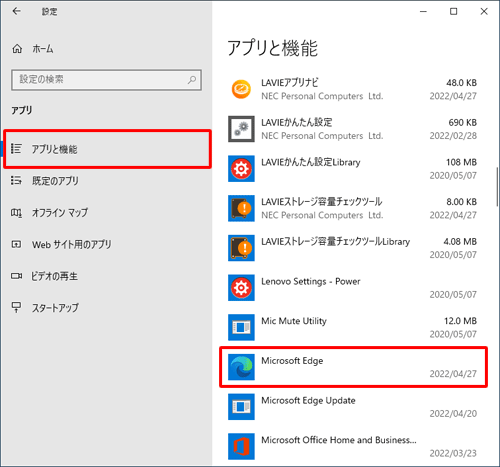The height and width of the screenshot is (467, 500).
Task: Click the ビデオの再生 video icon
Action: tap(16, 276)
